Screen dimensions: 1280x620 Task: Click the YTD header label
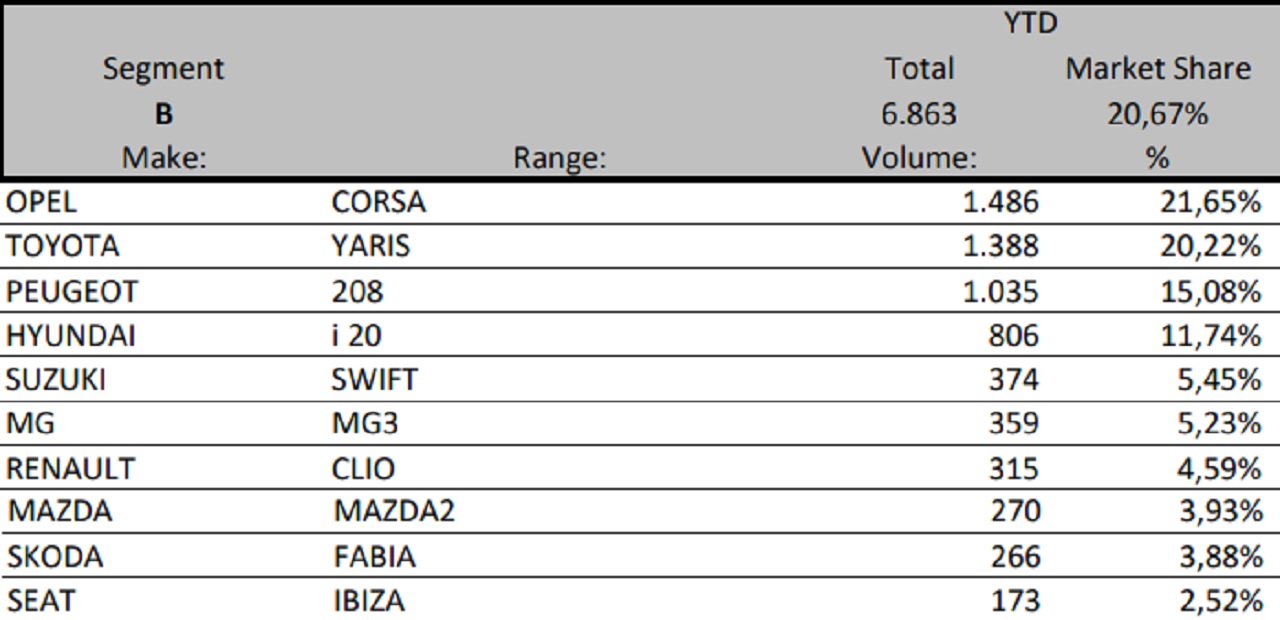pyautogui.click(x=1031, y=23)
